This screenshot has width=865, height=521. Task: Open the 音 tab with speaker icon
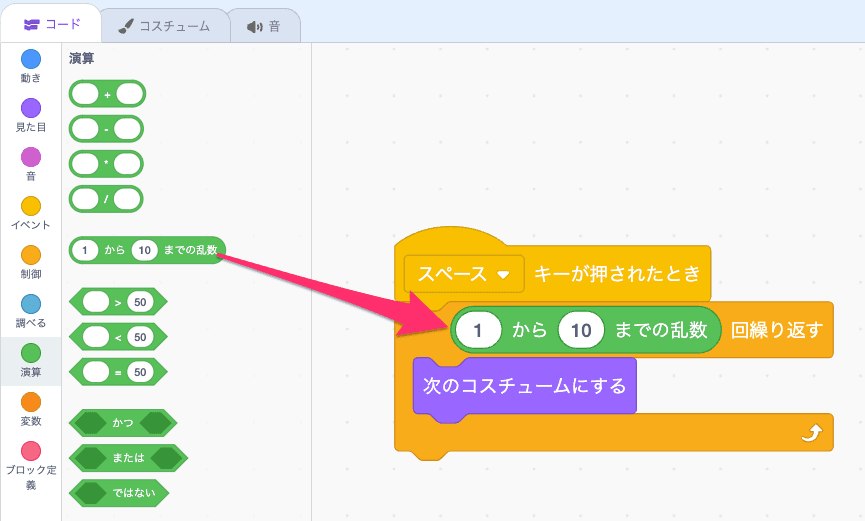pos(264,26)
